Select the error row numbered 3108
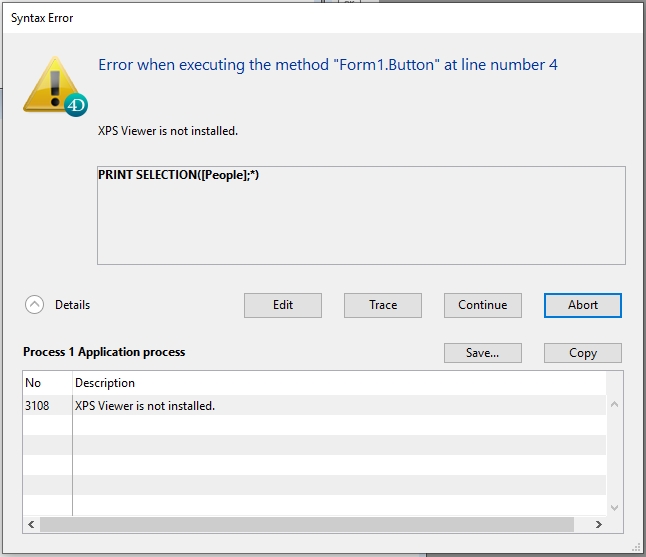646x557 pixels. [x=314, y=405]
